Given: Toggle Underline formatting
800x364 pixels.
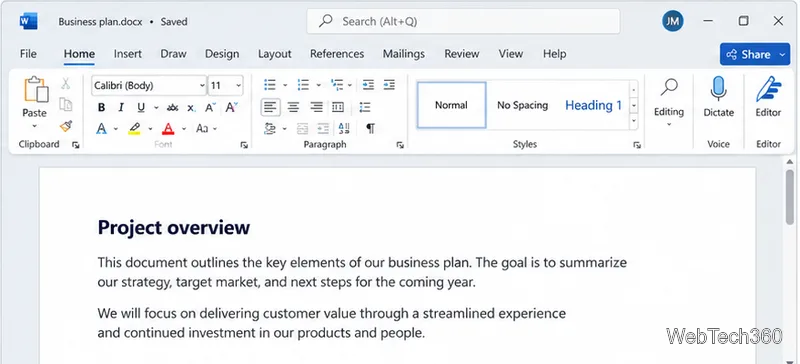Looking at the screenshot, I should click(141, 108).
